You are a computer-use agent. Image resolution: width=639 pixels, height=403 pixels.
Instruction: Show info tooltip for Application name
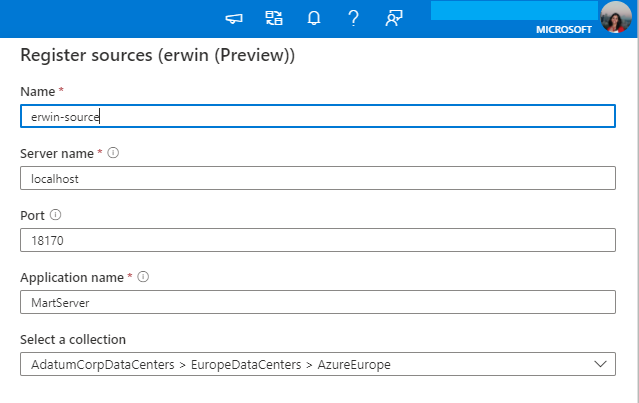143,277
